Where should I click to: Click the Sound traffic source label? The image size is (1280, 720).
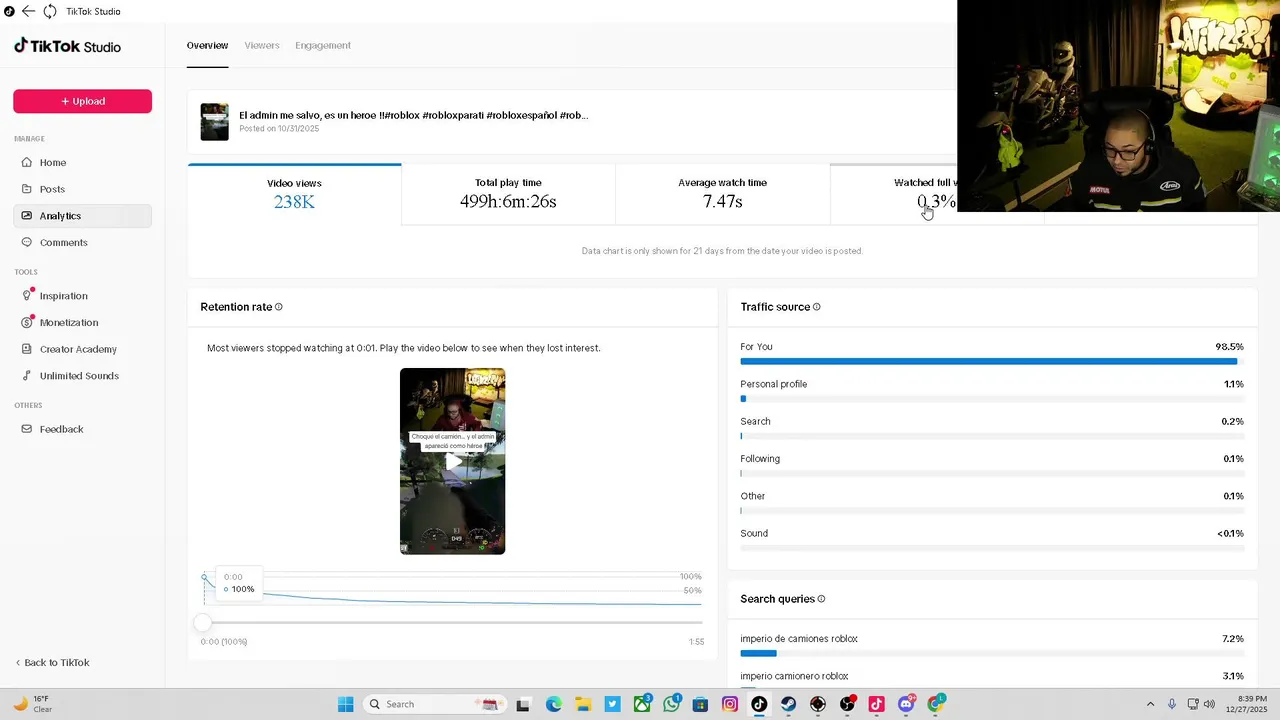[x=754, y=533]
